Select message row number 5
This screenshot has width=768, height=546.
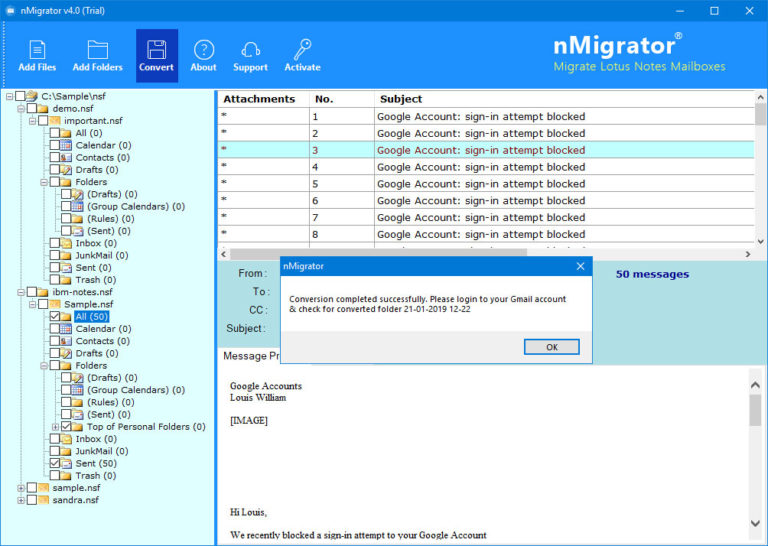pos(486,184)
